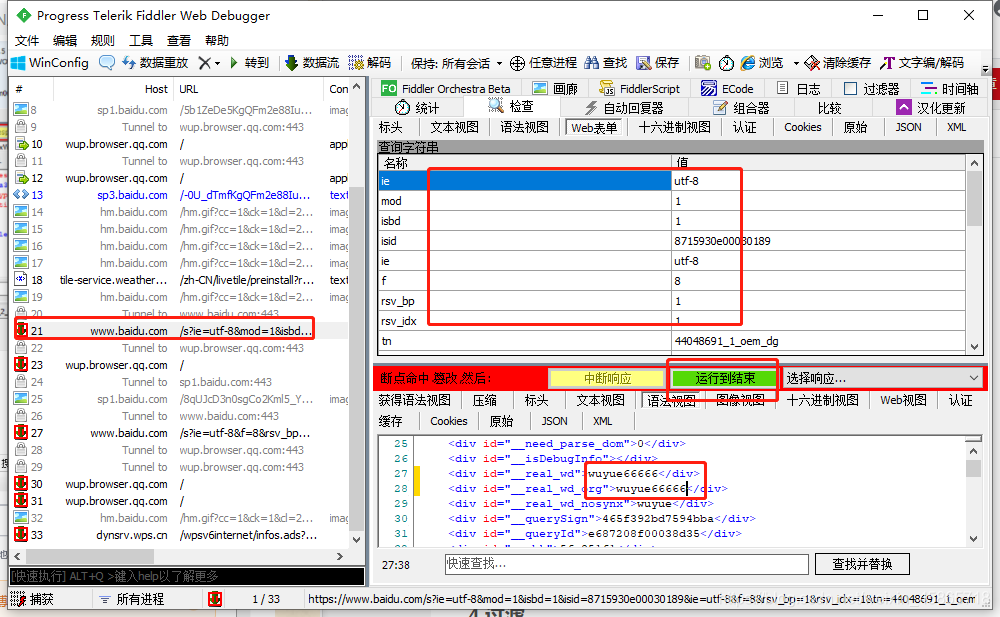Select request Web表单 tab
The image size is (1000, 617).
click(x=594, y=128)
